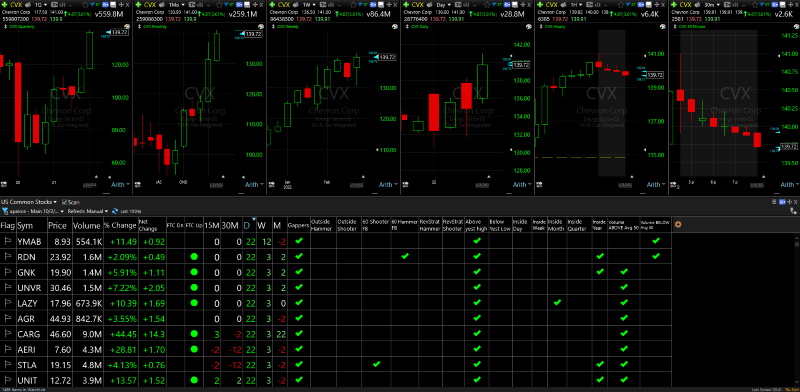Click the color palette icon on the weekly chart
Image resolution: width=800 pixels, height=392 pixels.
tap(394, 27)
